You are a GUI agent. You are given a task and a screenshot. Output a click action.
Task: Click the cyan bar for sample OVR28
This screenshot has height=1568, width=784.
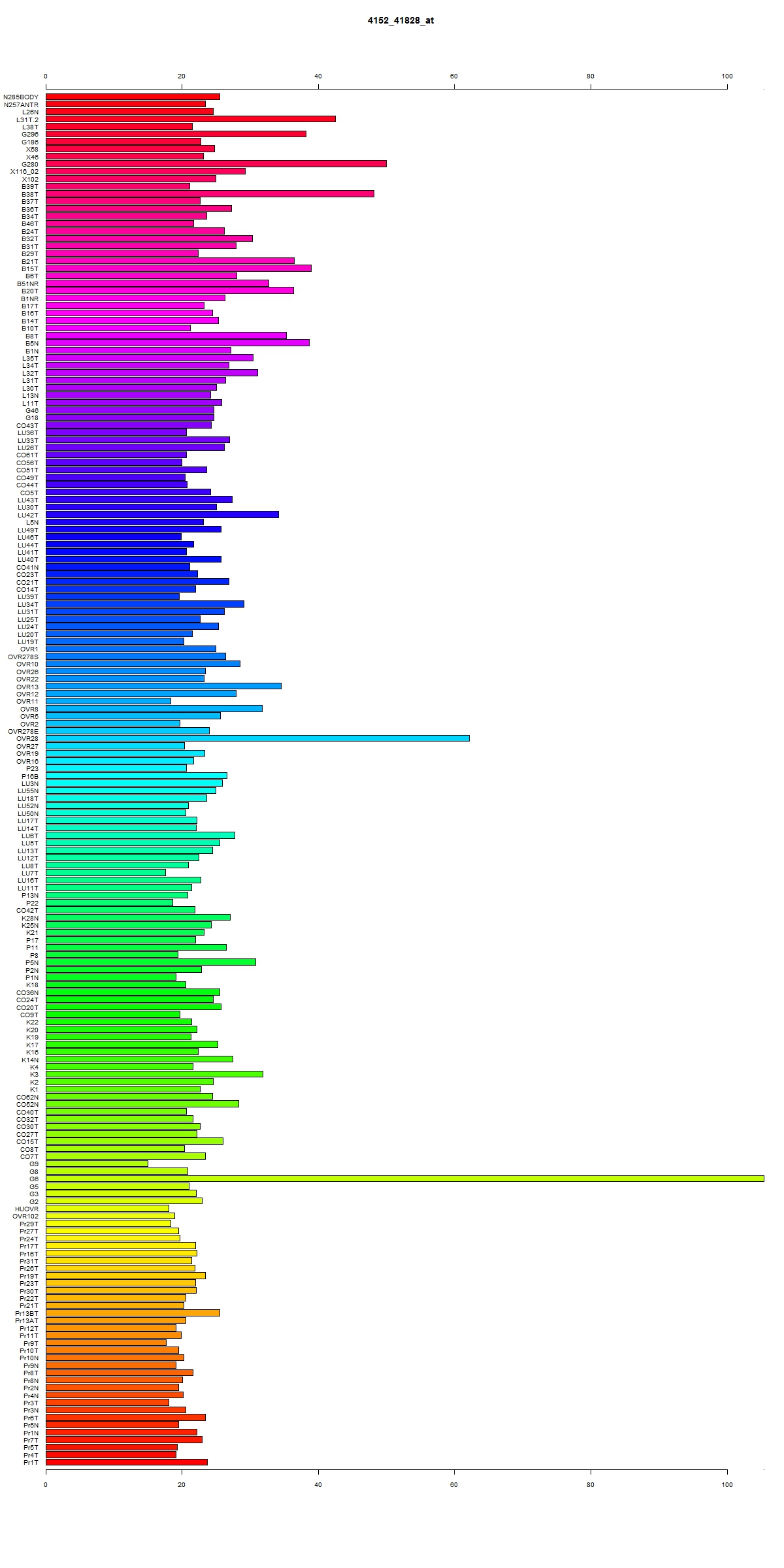click(257, 738)
